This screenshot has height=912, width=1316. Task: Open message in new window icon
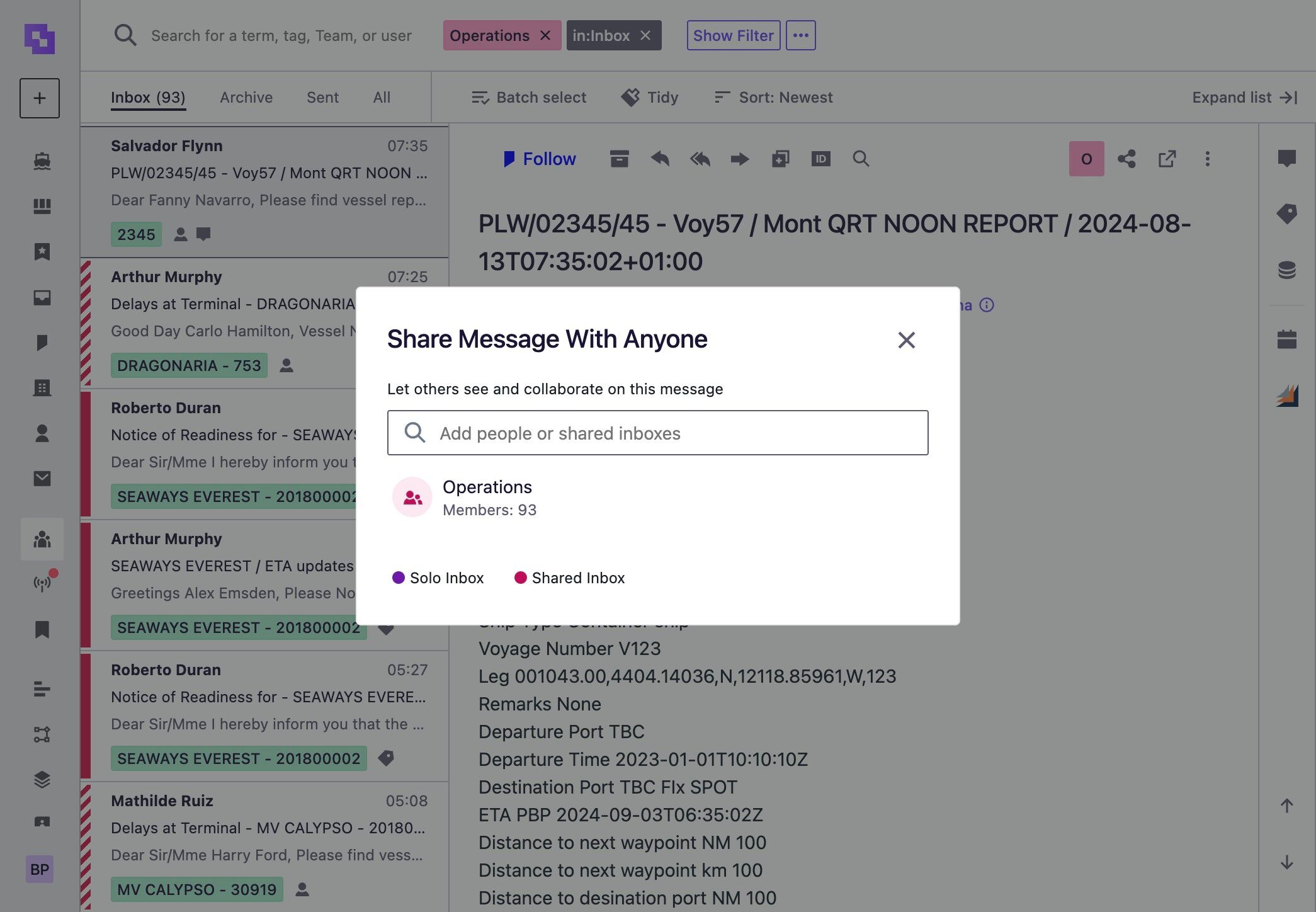(x=1167, y=159)
